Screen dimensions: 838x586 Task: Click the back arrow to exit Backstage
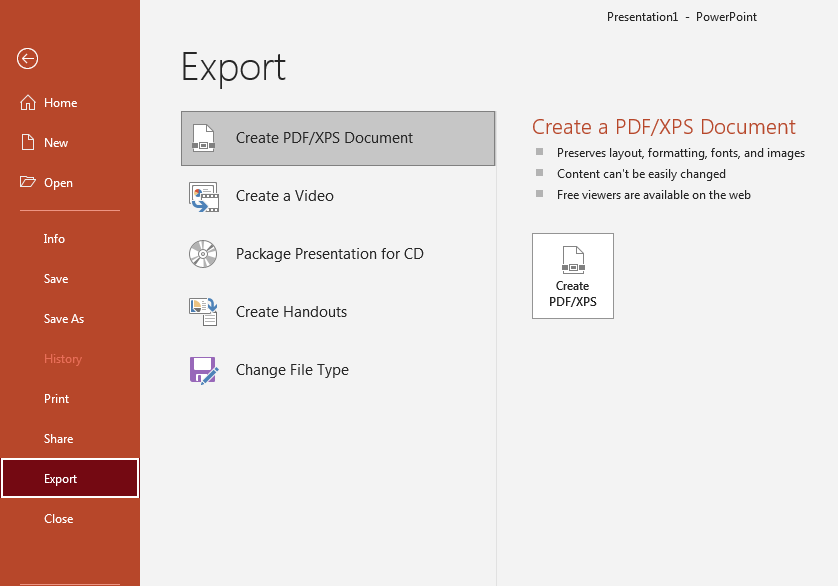pos(27,59)
